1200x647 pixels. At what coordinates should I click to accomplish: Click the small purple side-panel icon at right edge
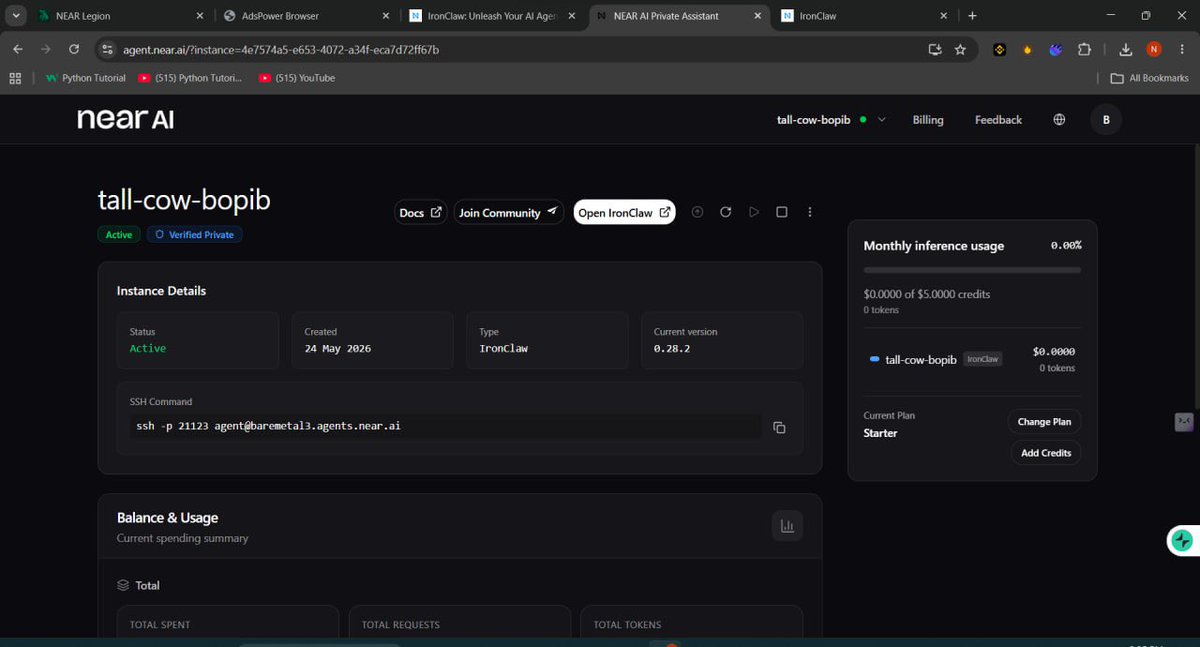(1184, 421)
